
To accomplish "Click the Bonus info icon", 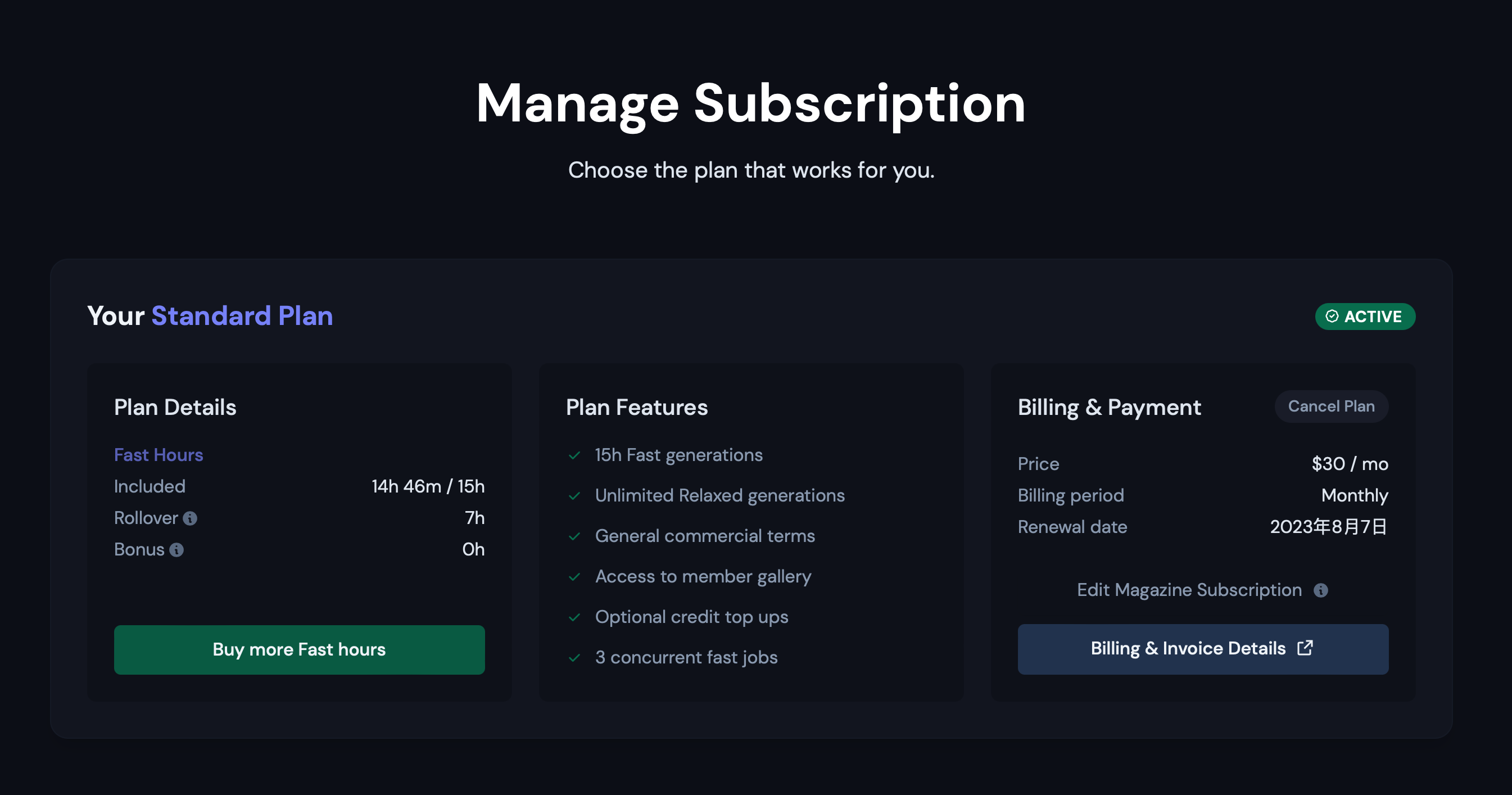I will tap(176, 550).
